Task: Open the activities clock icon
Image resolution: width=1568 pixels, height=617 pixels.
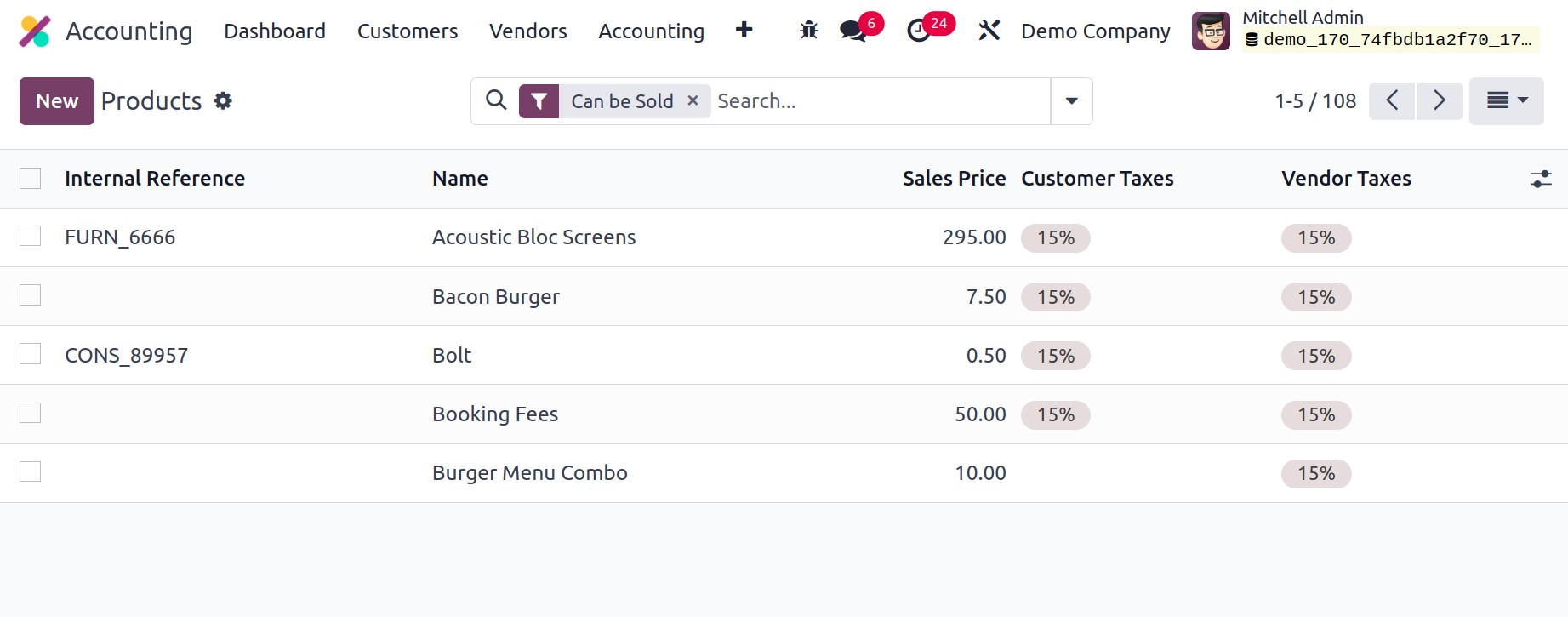Action: (919, 31)
